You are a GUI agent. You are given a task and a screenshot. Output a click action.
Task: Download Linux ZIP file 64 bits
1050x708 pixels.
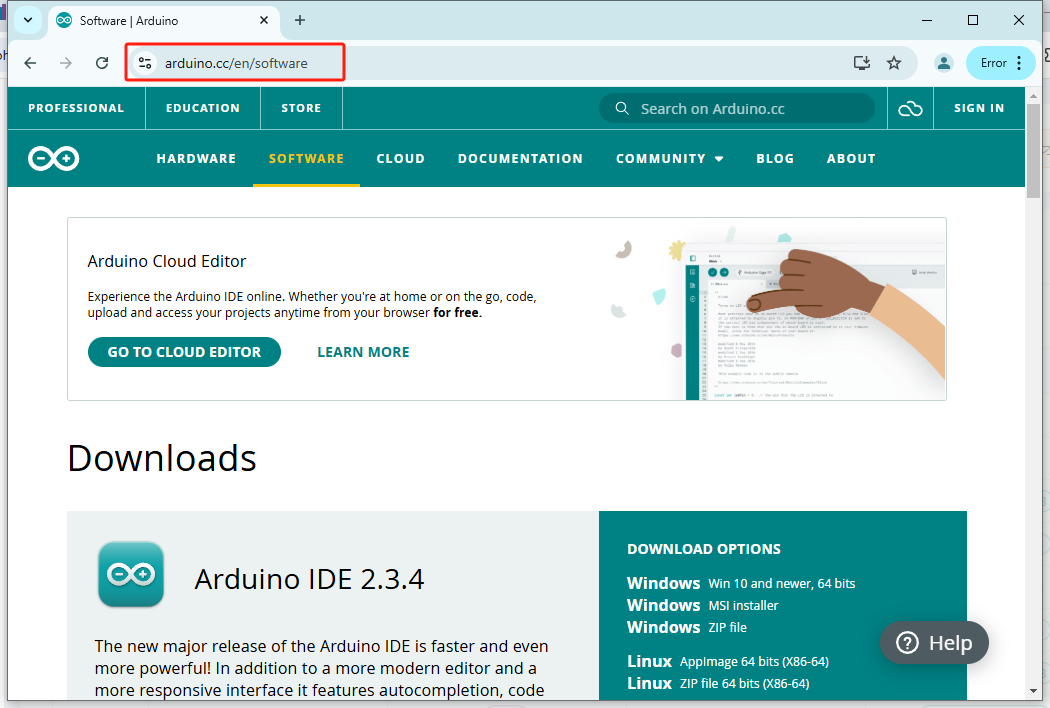click(718, 684)
